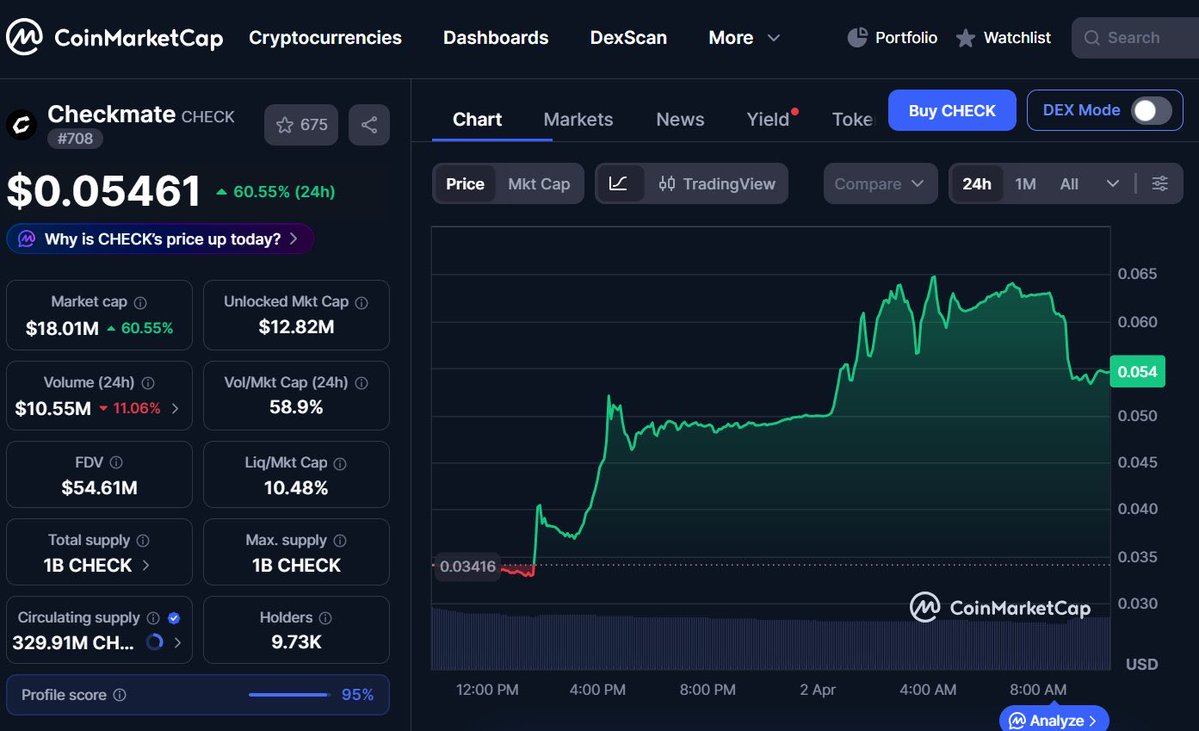The image size is (1199, 731).
Task: Click info icon beside Holders
Action: click(x=325, y=618)
